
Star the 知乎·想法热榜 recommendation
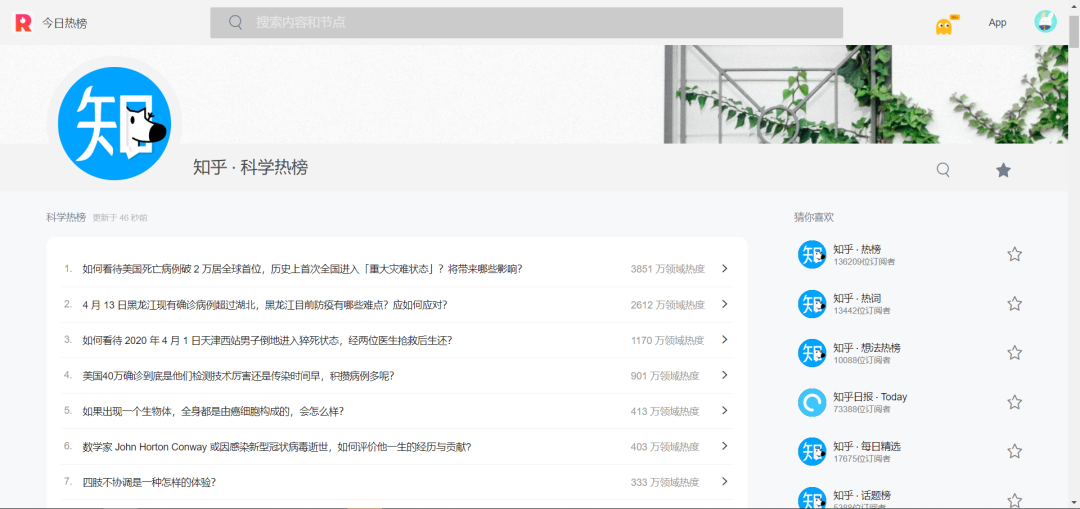point(1014,353)
